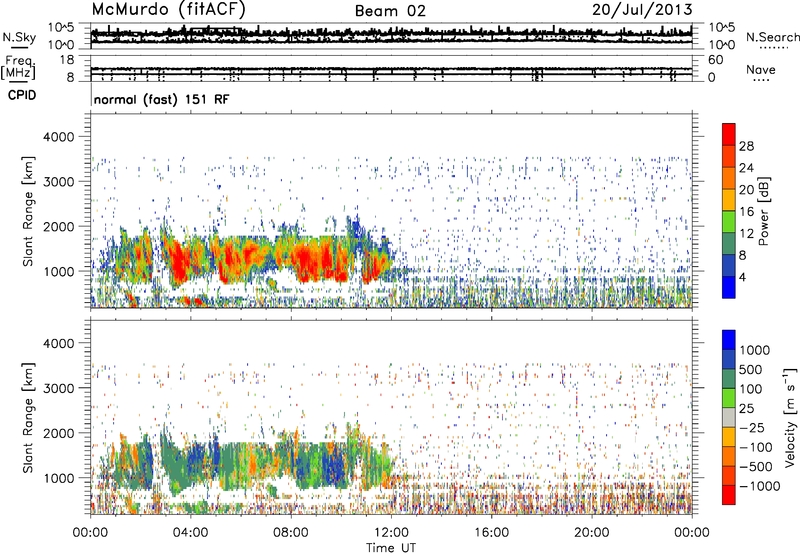Viewport: 800px width, 554px height.
Task: Select the 'N.Search' legend label
Action: tap(772, 37)
